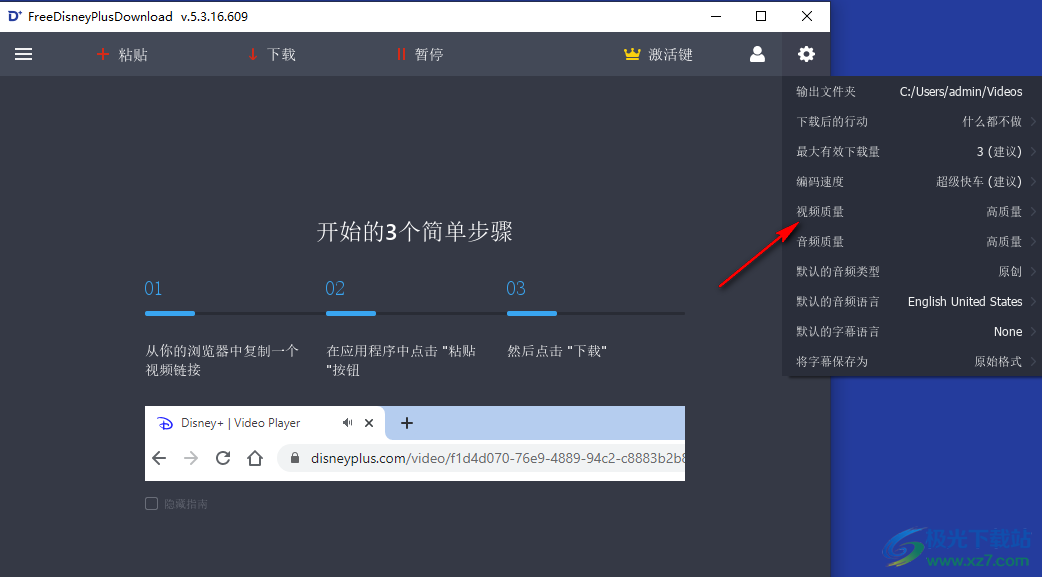Open the 将字幕保存为 setting row
Screen dimensions: 1042x577
[x=912, y=361]
